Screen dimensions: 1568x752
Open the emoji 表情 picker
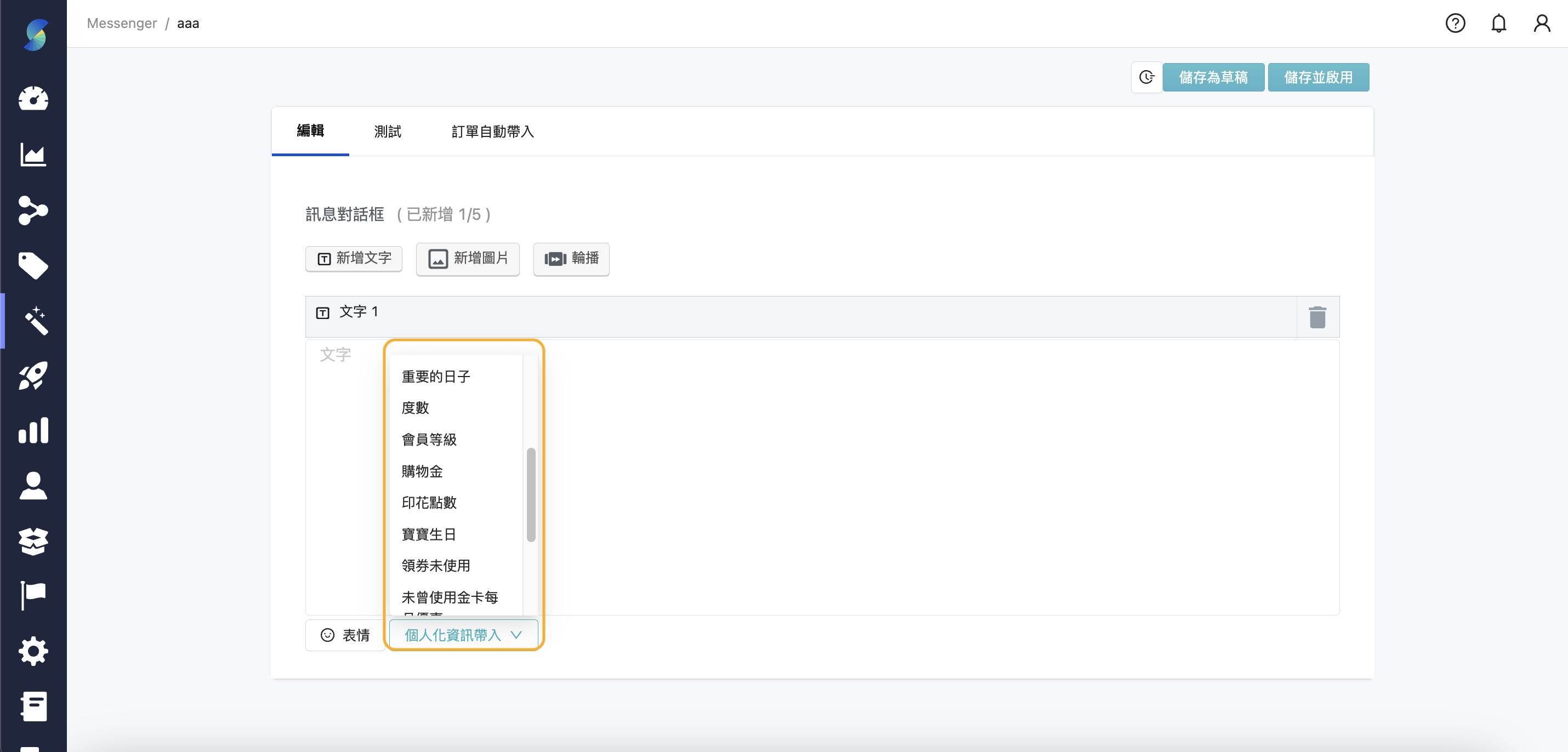(345, 635)
